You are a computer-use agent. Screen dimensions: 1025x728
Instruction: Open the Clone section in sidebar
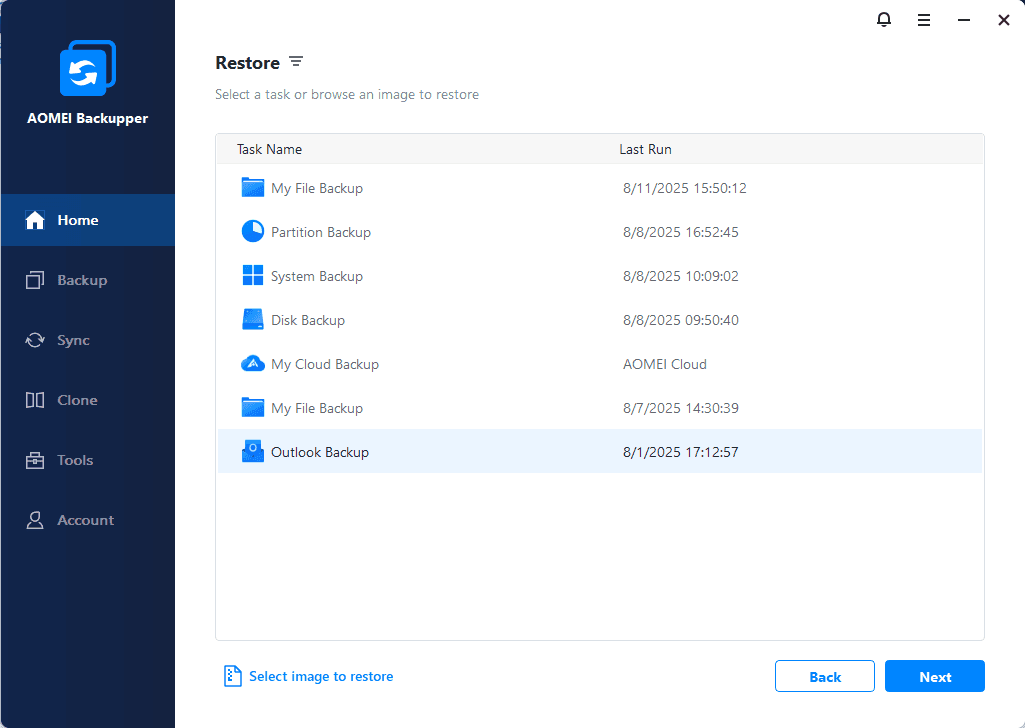pos(77,400)
